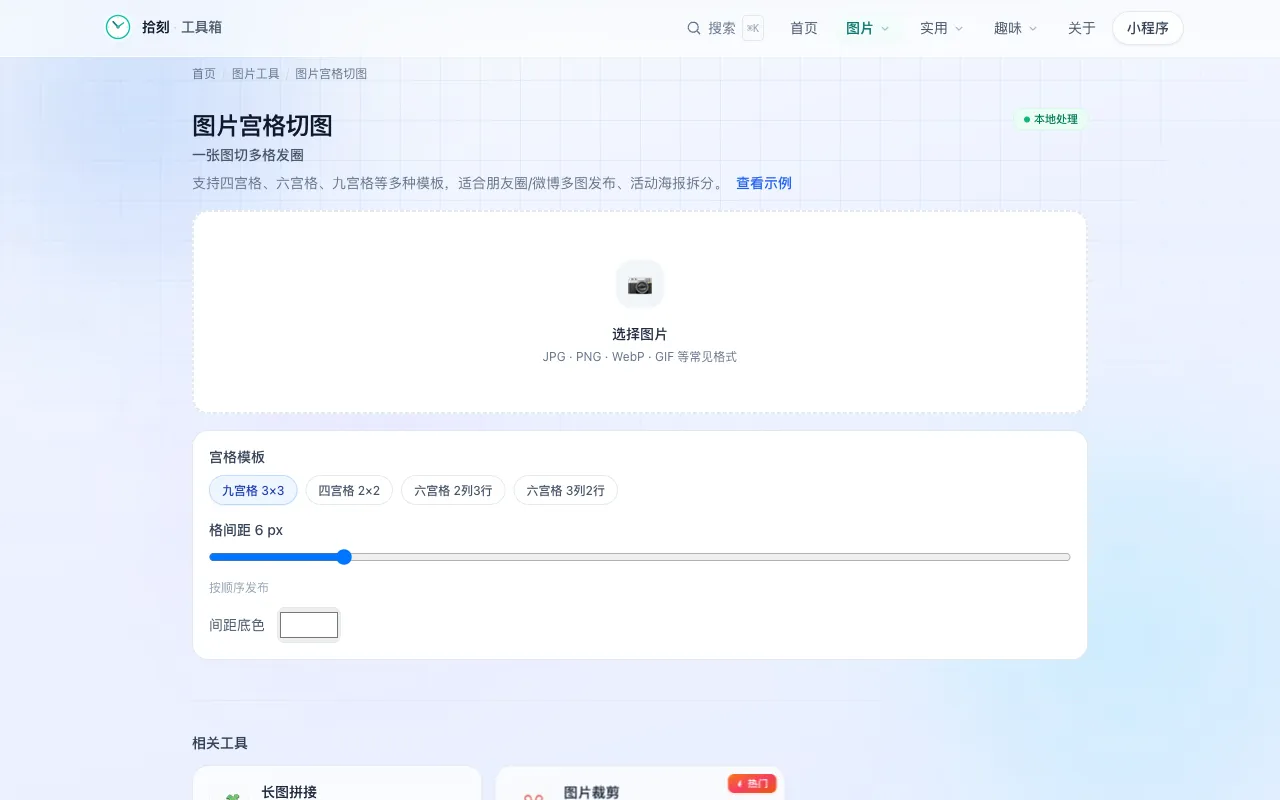This screenshot has height=800, width=1280.
Task: Select the 六宫格 2列3行 template
Action: (453, 490)
